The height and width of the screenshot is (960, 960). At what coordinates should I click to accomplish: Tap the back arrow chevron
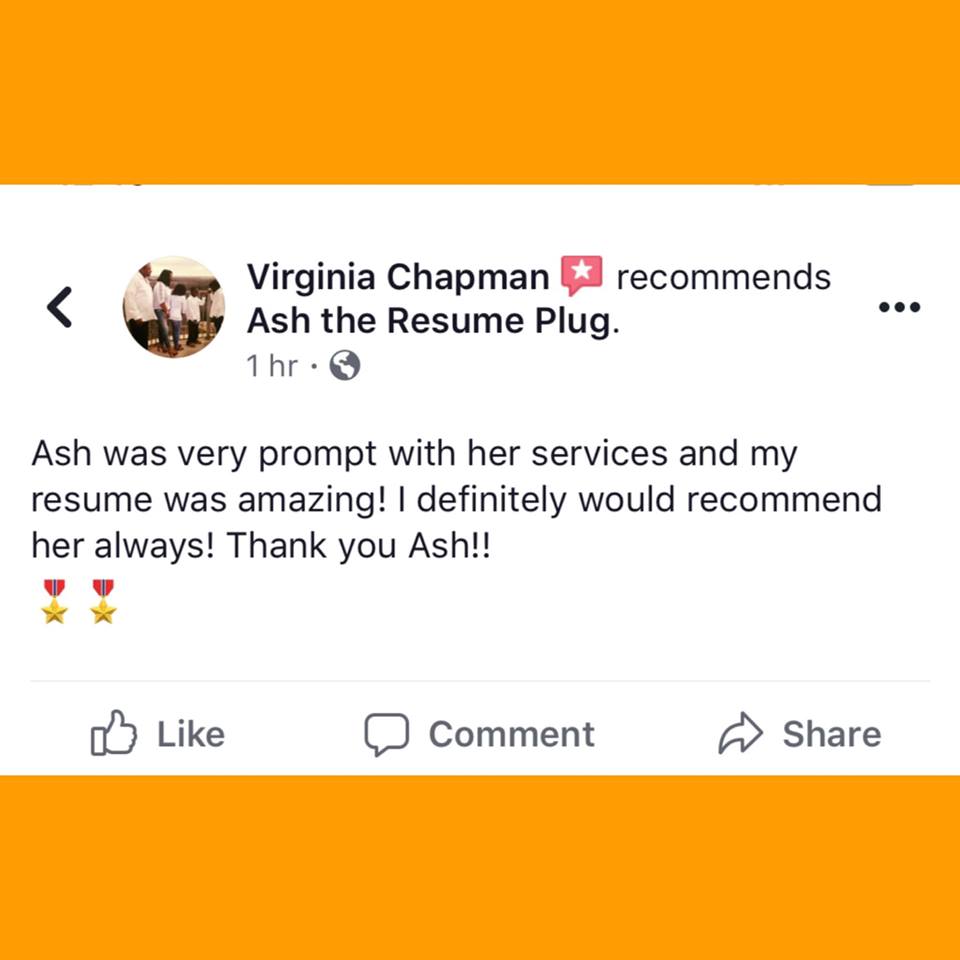click(60, 307)
